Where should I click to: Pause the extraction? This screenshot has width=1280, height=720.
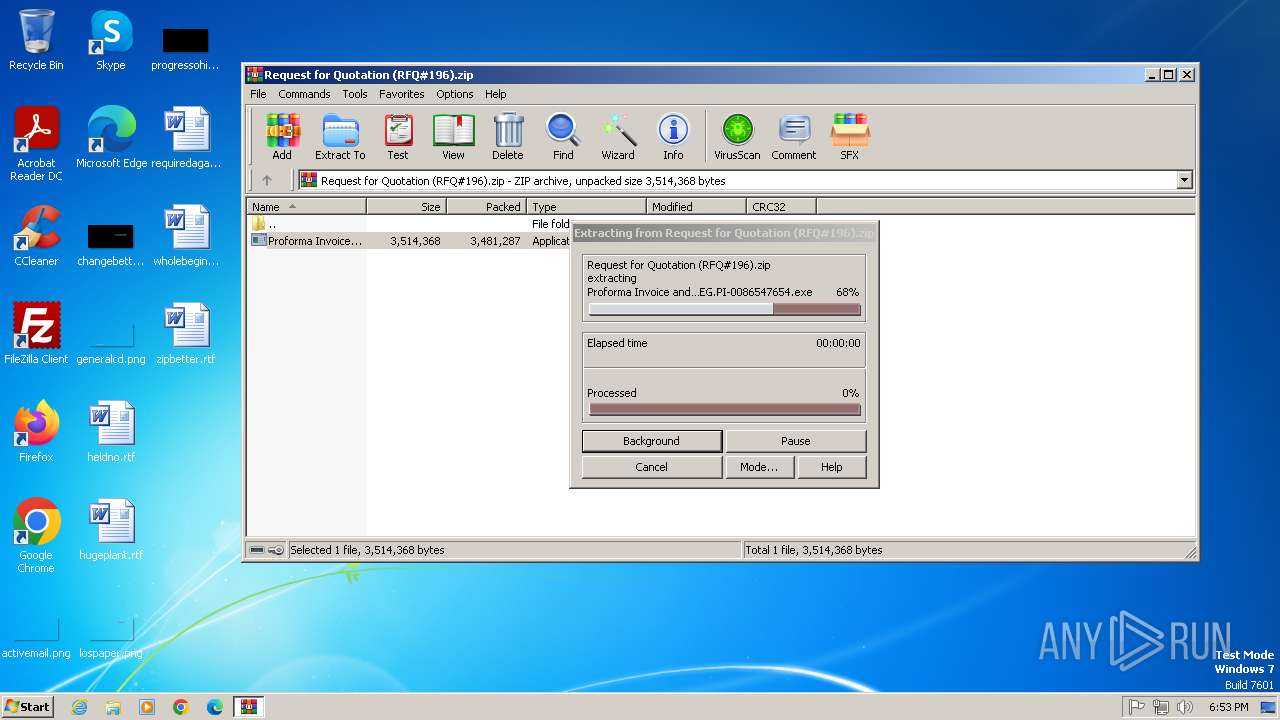(x=796, y=441)
